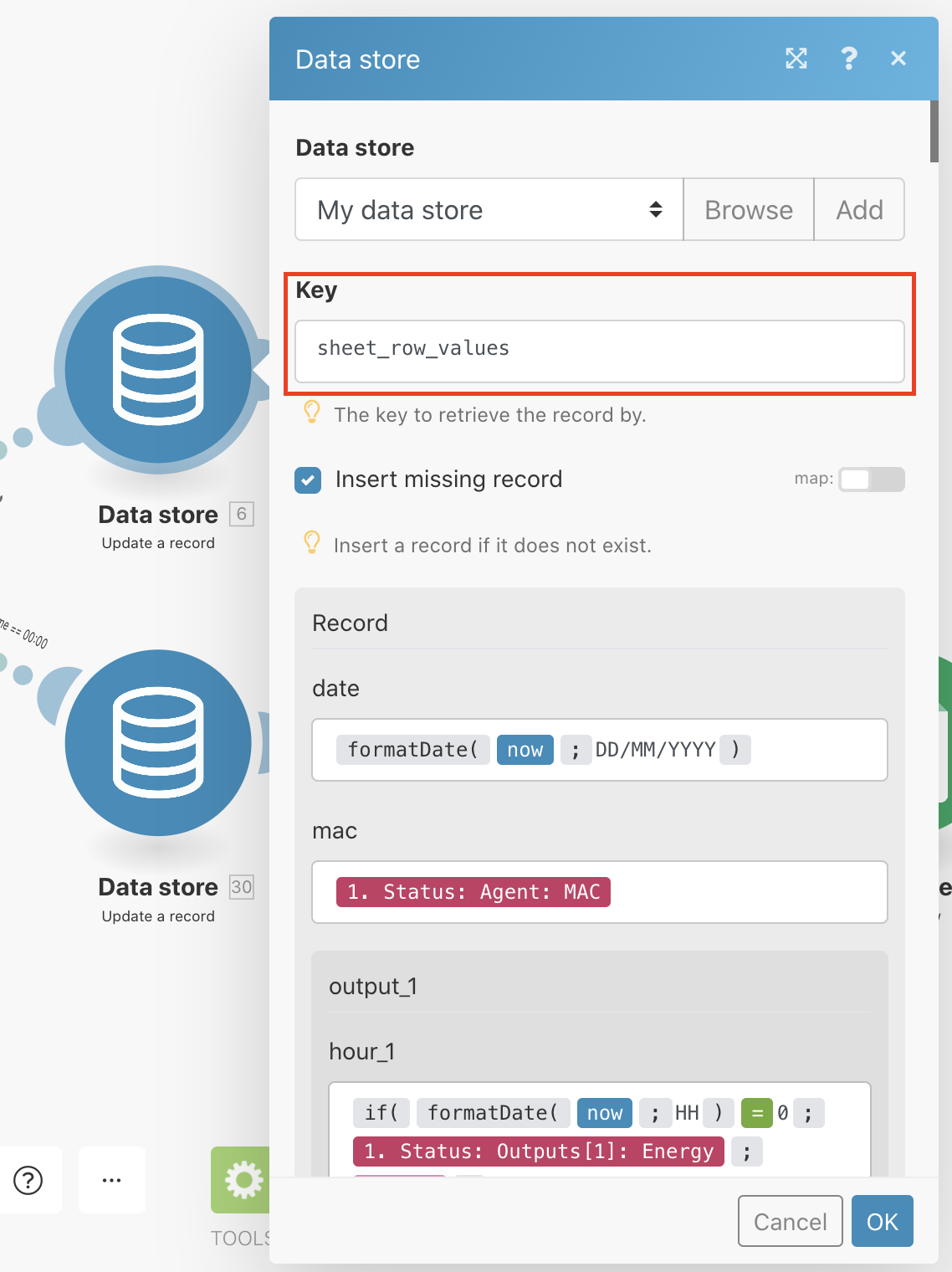Click the formatDate( function token in date field
The width and height of the screenshot is (952, 1272).
coord(412,750)
